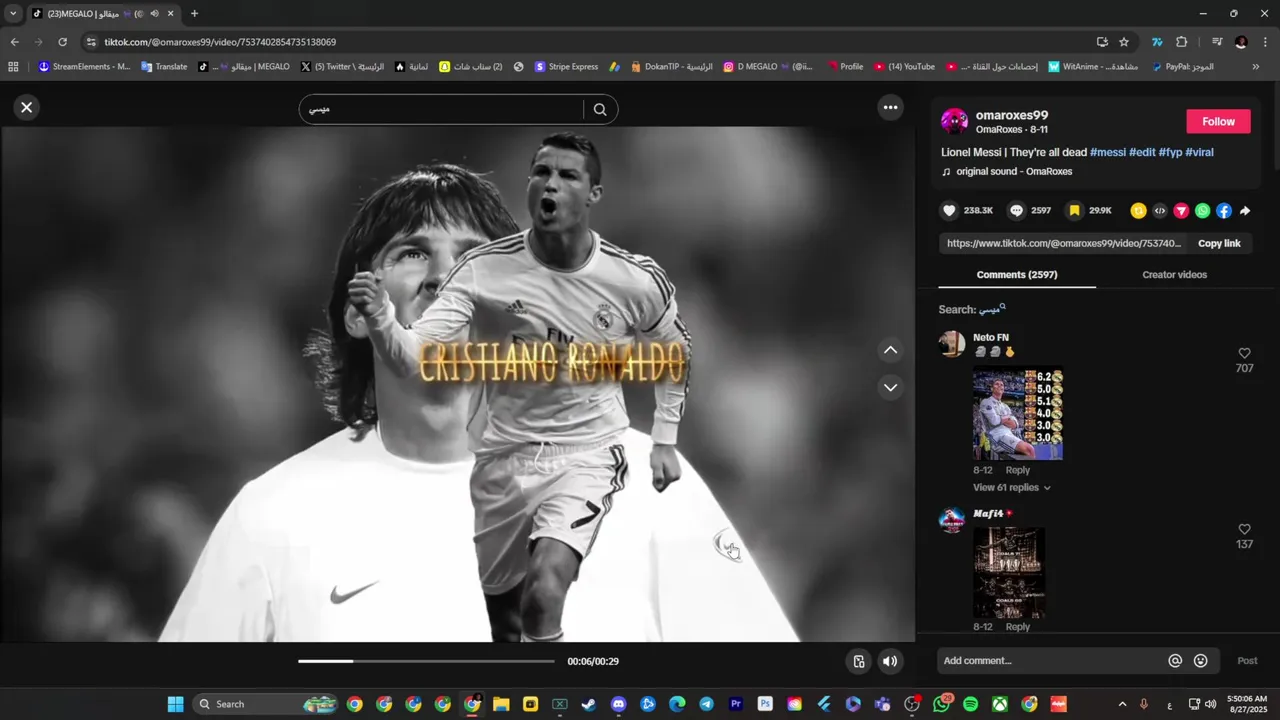This screenshot has width=1280, height=720.
Task: Click the browser address bar URL
Action: [x=220, y=42]
